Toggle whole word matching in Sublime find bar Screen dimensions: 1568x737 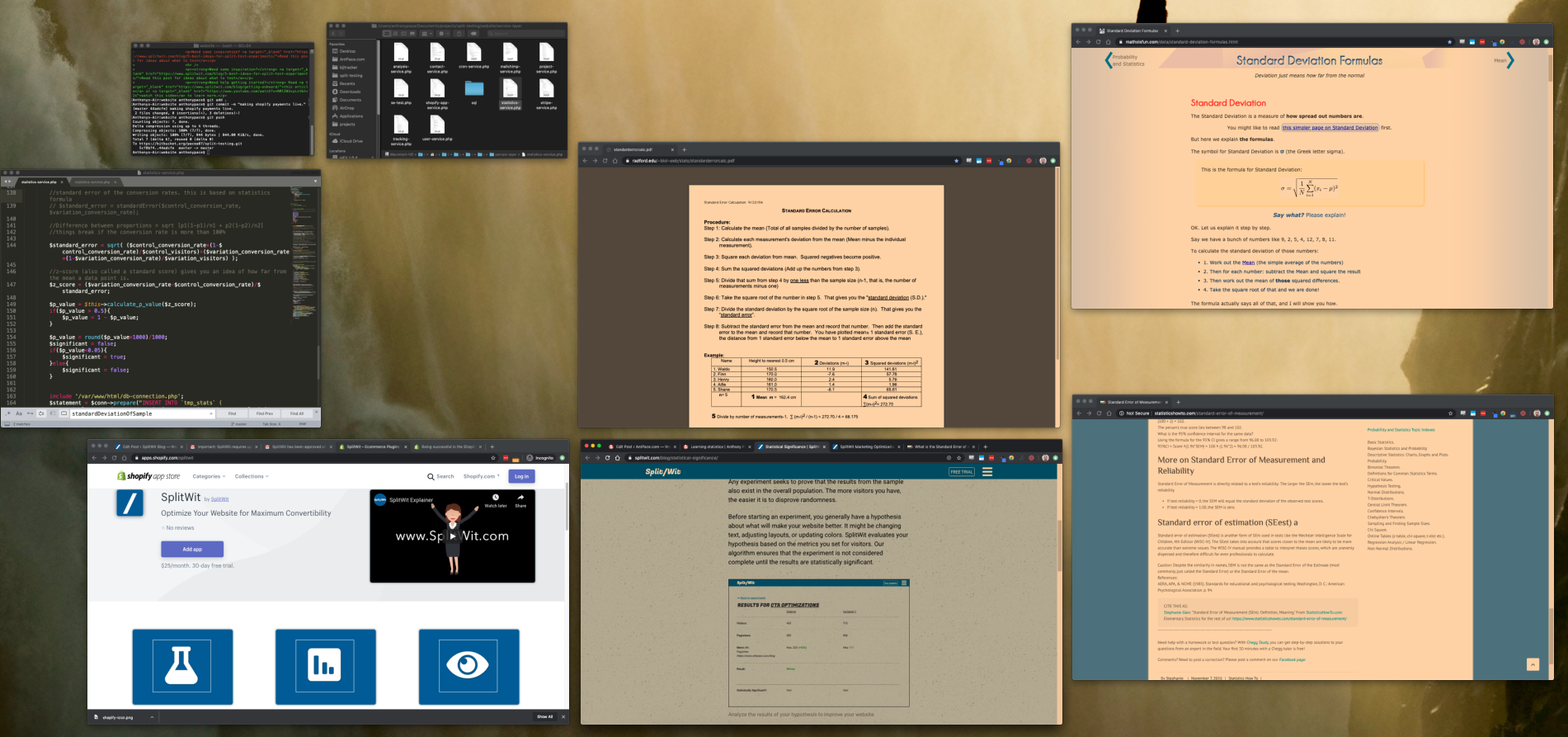30,413
